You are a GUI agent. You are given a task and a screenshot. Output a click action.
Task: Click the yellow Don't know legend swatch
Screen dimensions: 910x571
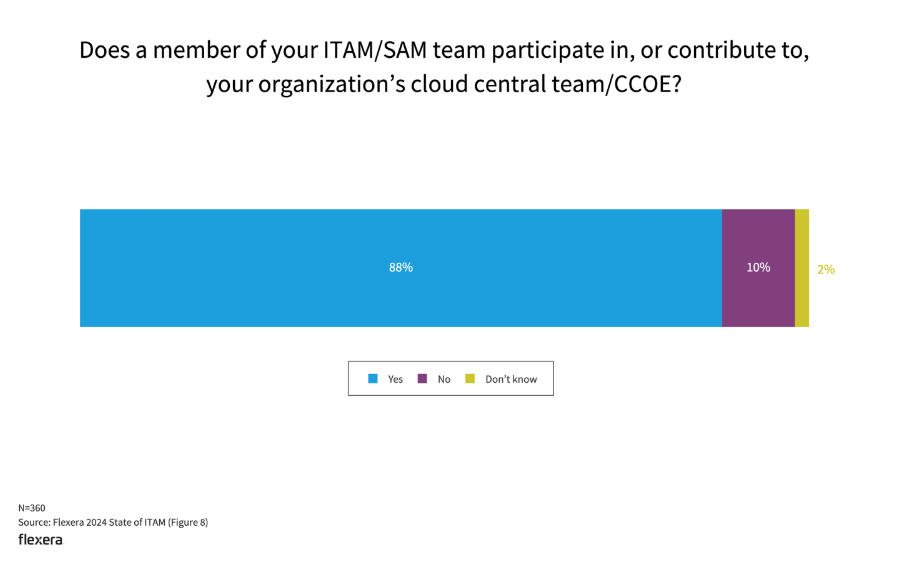pos(470,379)
